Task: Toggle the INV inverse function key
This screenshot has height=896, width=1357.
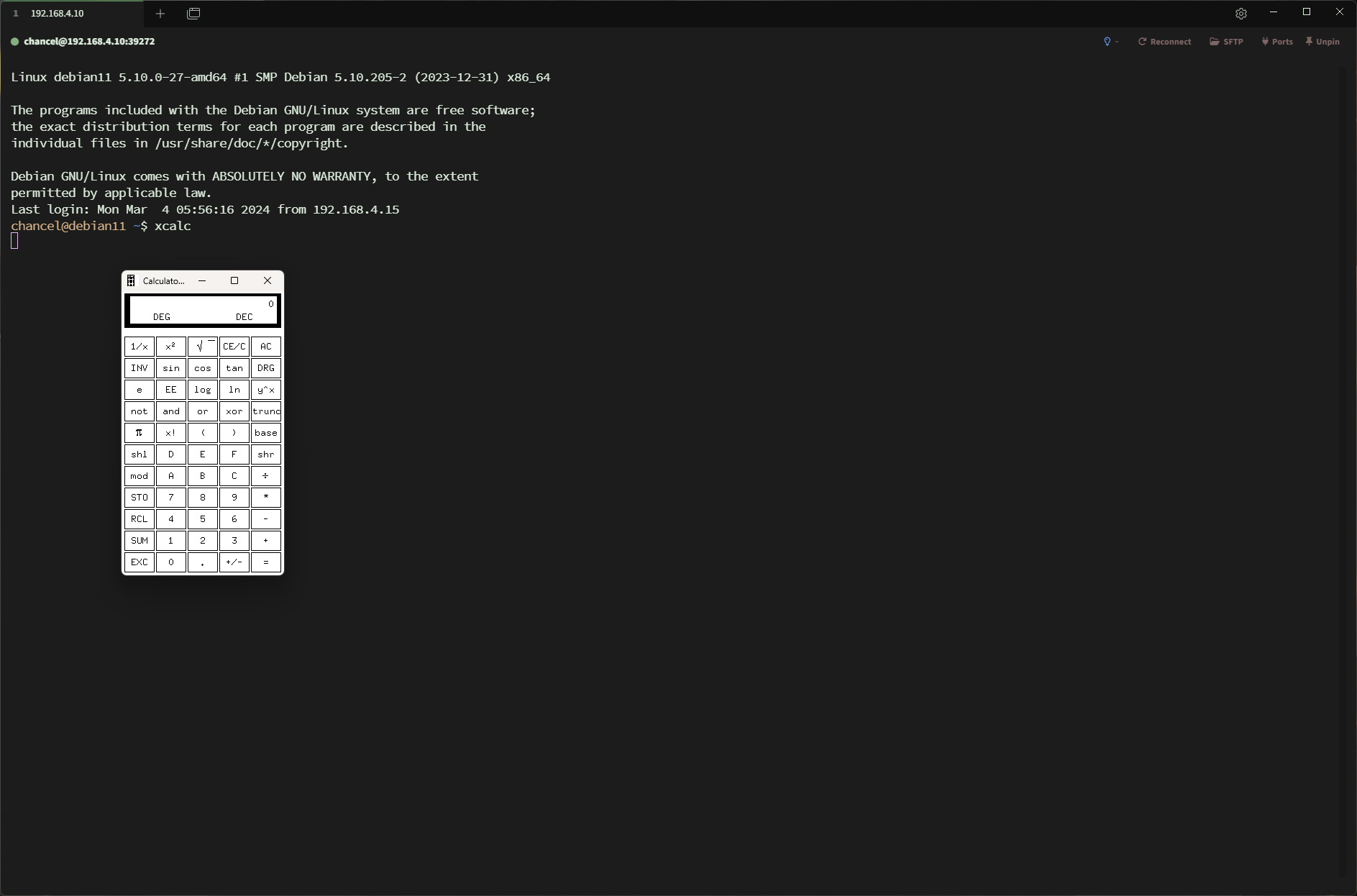Action: click(139, 368)
